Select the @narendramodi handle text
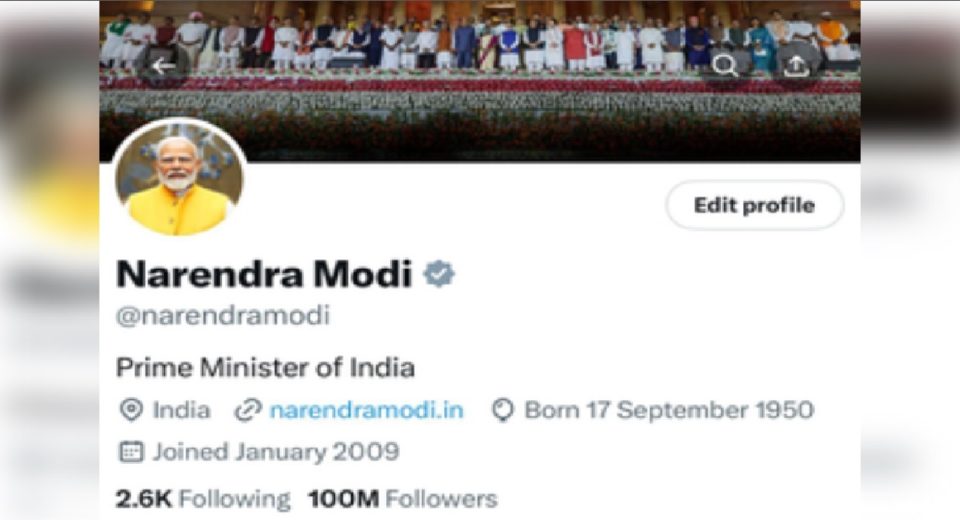This screenshot has width=960, height=520. pos(223,315)
